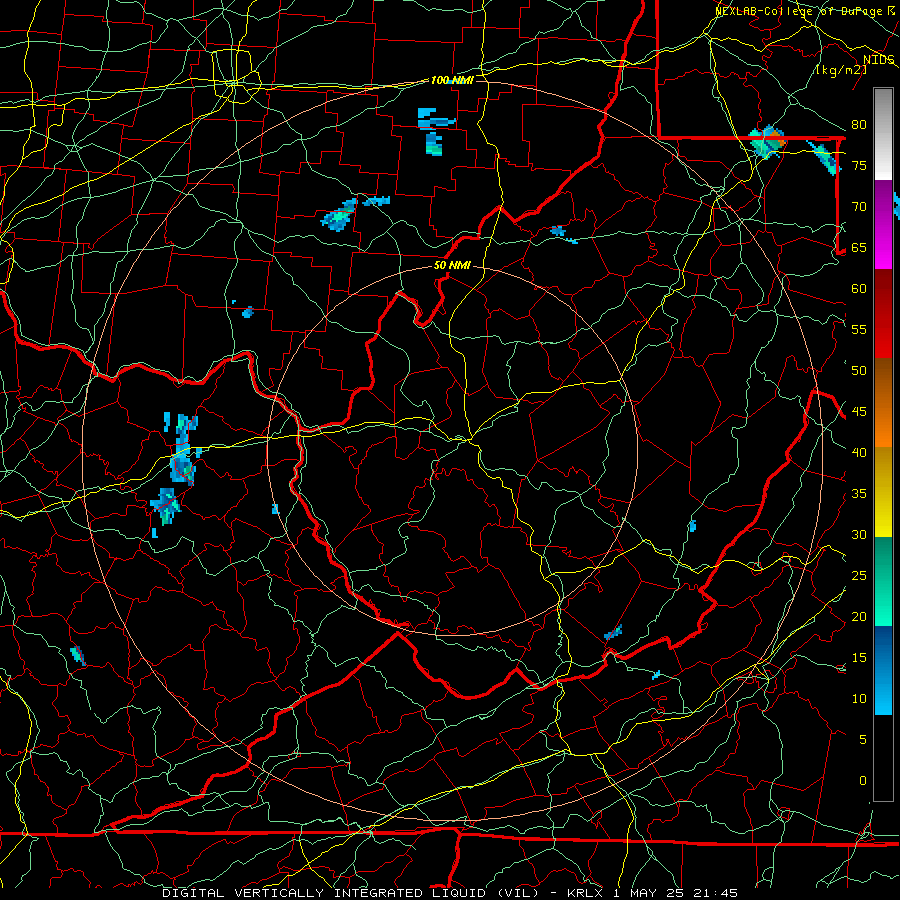Pick the purple segment of the VIL scale
This screenshot has width=900, height=900.
(883, 204)
